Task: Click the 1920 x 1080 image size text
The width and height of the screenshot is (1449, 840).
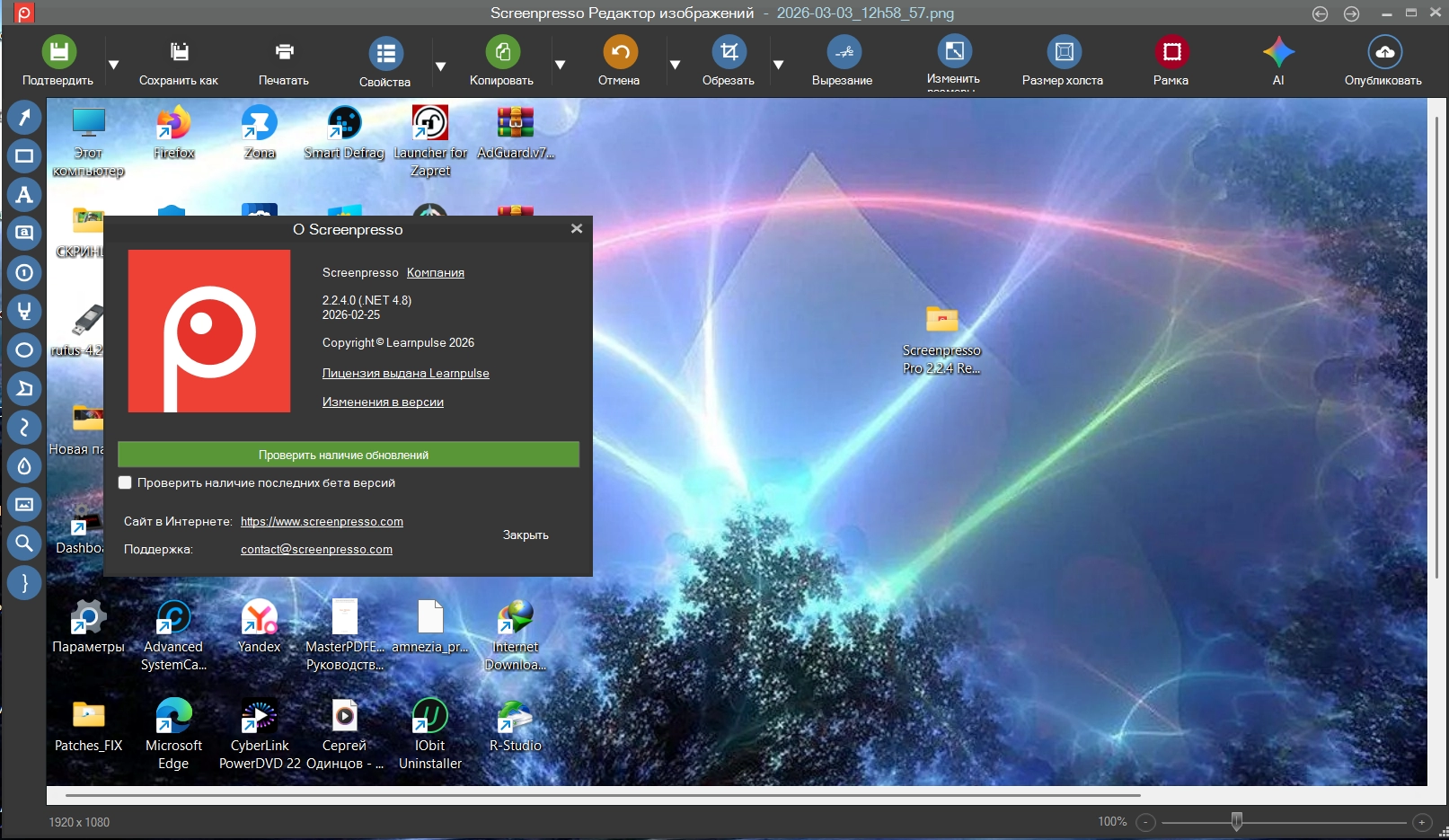Action: pyautogui.click(x=79, y=822)
